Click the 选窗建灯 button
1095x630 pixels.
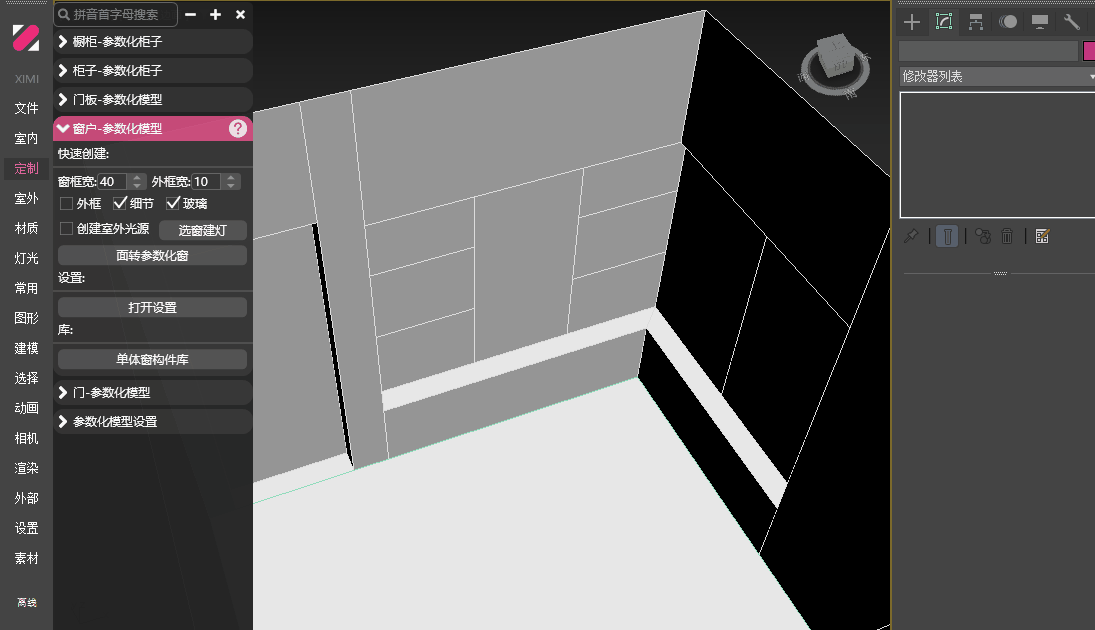(x=203, y=230)
